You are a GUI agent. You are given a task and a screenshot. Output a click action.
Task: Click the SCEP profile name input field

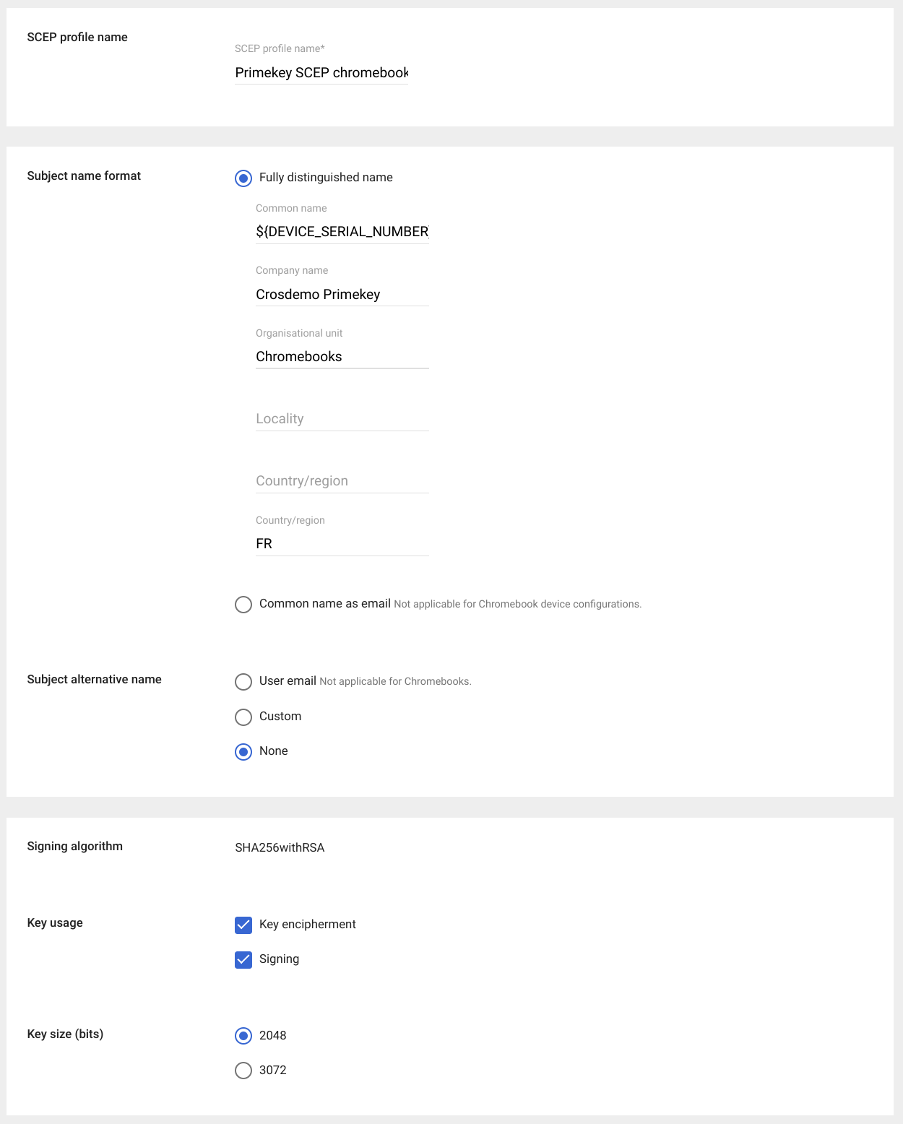coord(321,73)
